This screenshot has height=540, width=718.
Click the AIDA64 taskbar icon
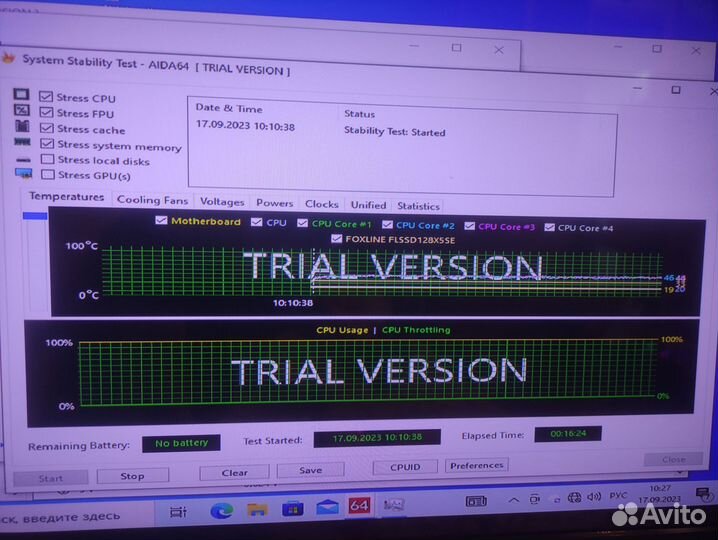coord(359,506)
